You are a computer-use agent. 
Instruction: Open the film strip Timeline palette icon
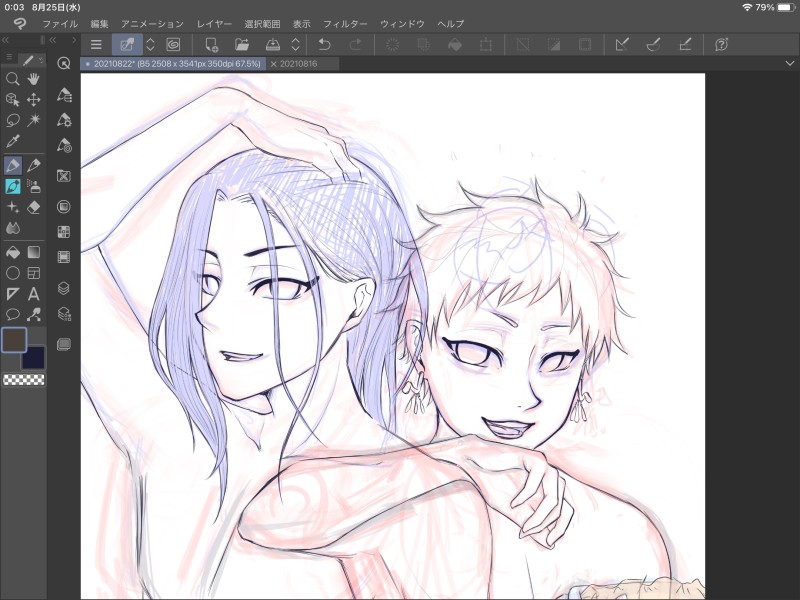(x=64, y=257)
